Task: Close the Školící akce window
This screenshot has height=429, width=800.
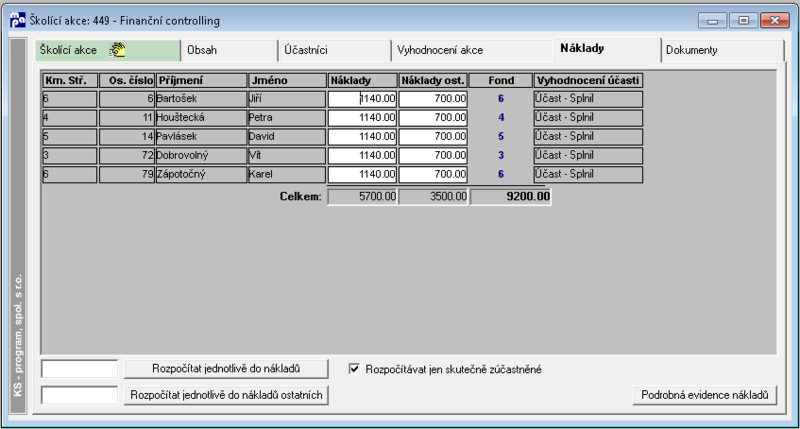Action: [774, 20]
